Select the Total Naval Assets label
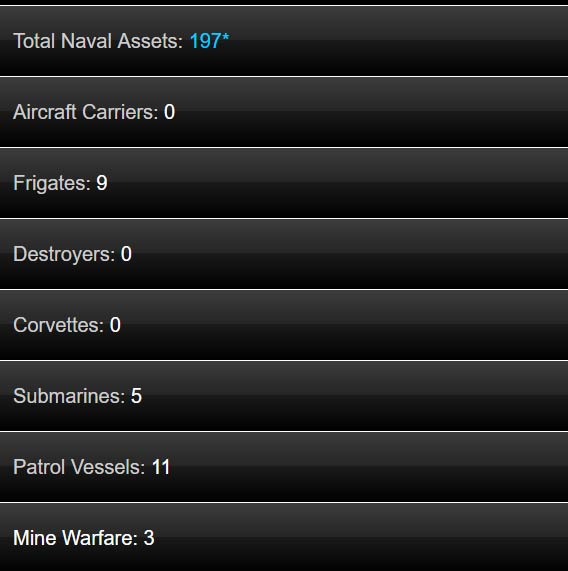Viewport: 568px width, 571px height. 98,41
